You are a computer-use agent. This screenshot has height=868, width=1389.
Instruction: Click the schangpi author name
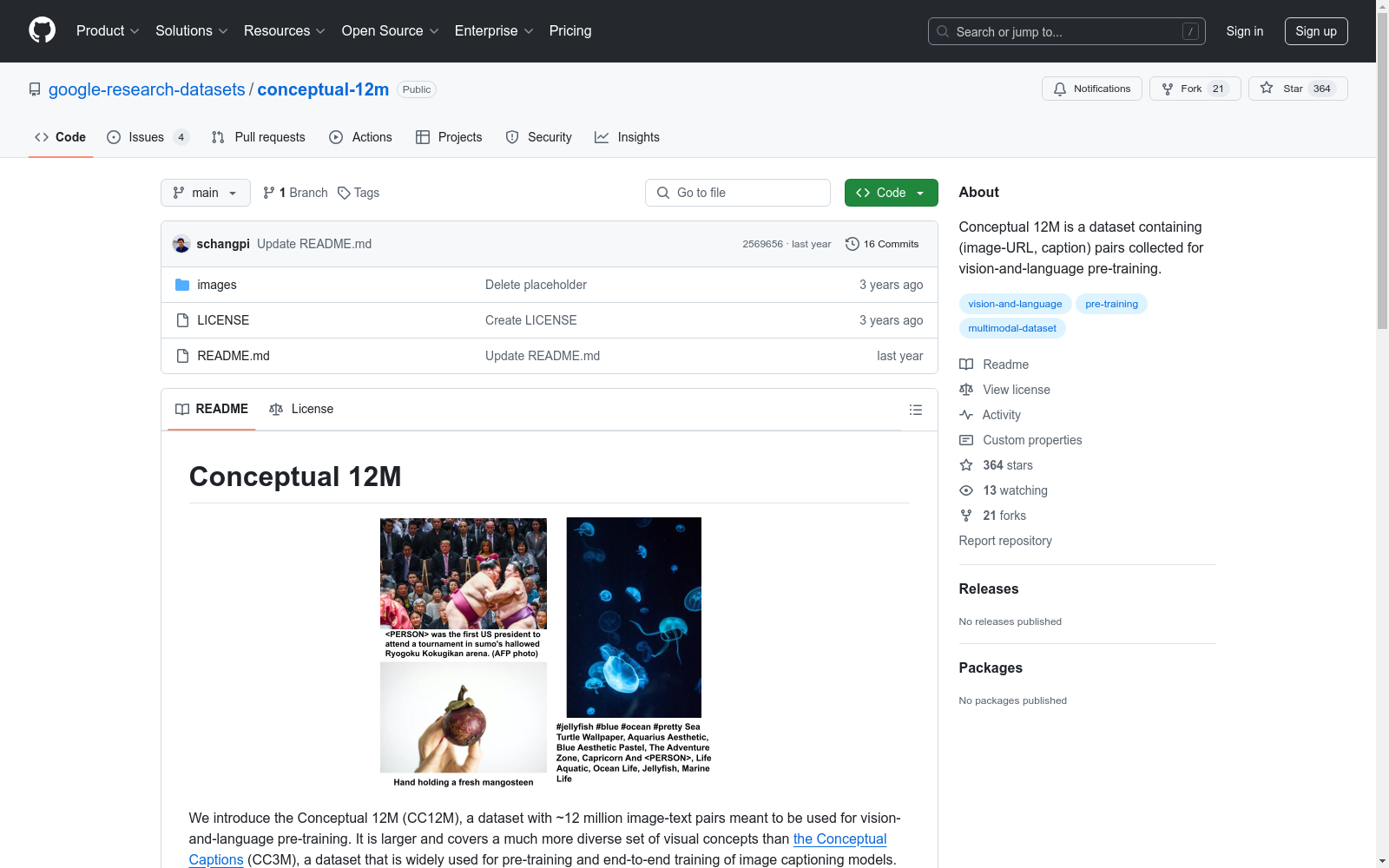coord(223,244)
